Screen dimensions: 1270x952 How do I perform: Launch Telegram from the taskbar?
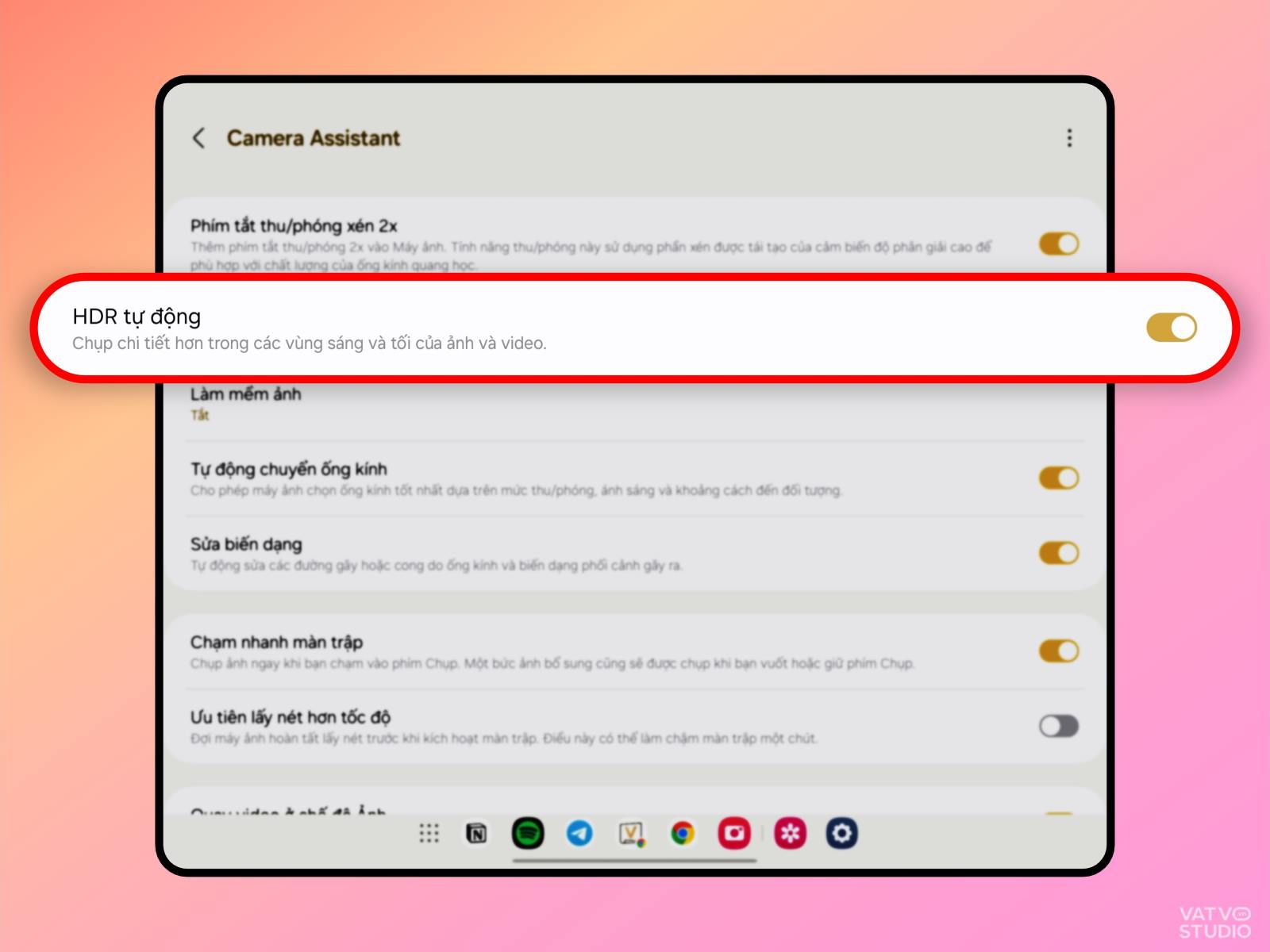tap(579, 833)
